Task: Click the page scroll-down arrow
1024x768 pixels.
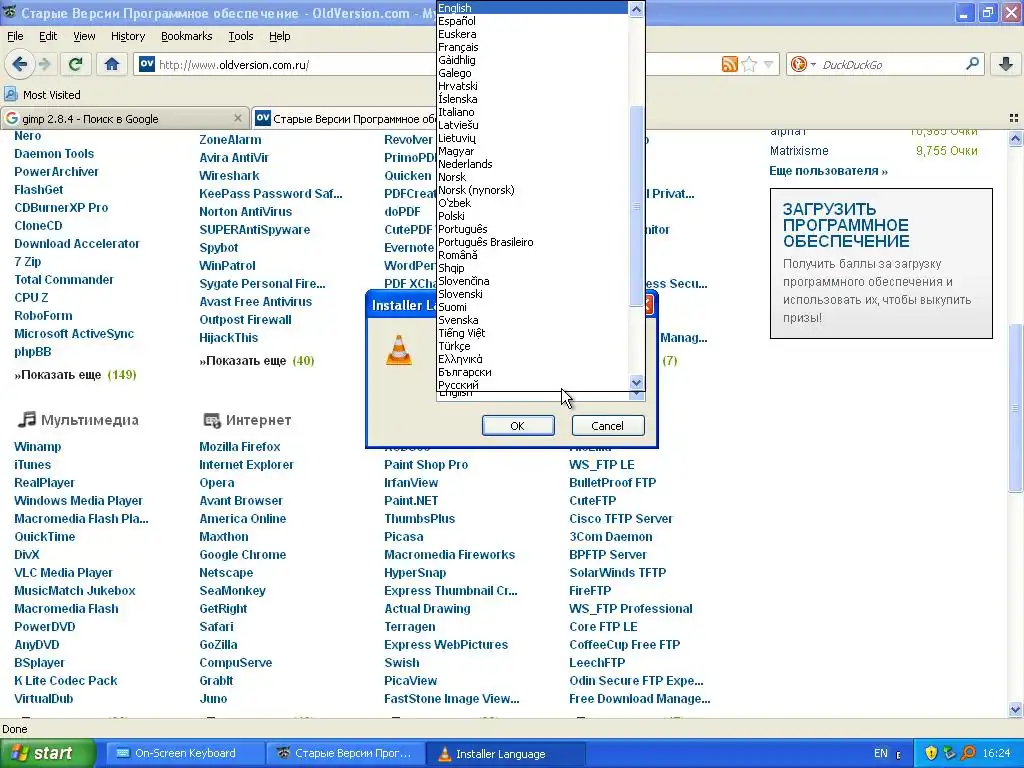Action: click(1015, 709)
